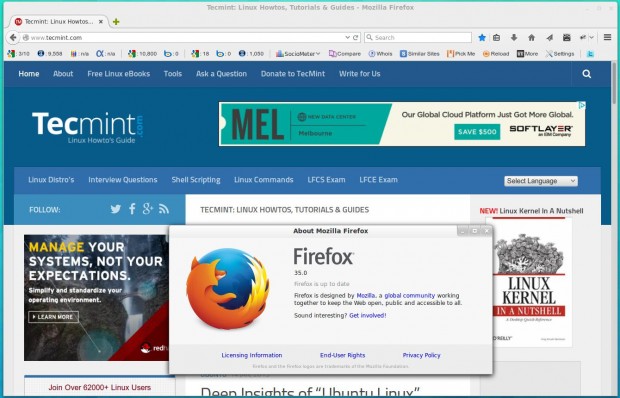
Task: Open the Tools menu item
Action: pos(173,74)
